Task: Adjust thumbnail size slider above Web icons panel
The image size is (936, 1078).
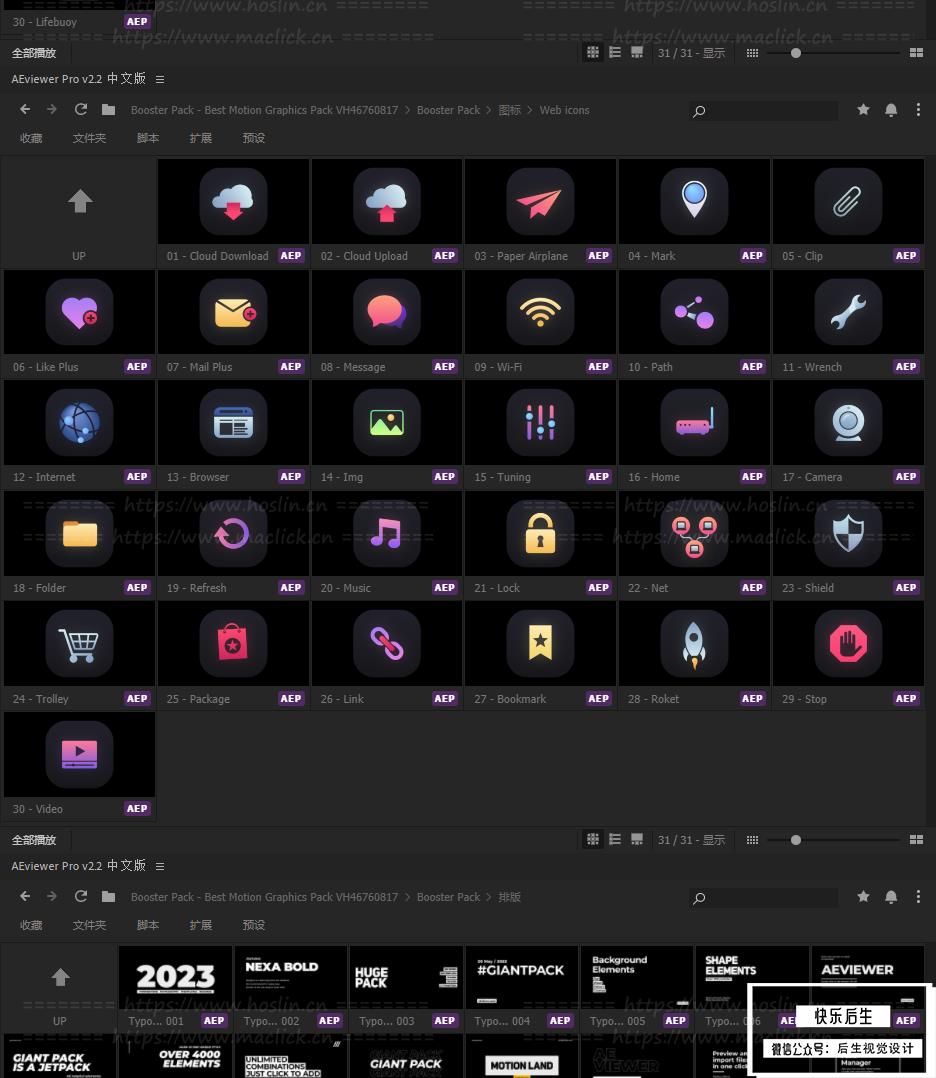Action: (796, 53)
